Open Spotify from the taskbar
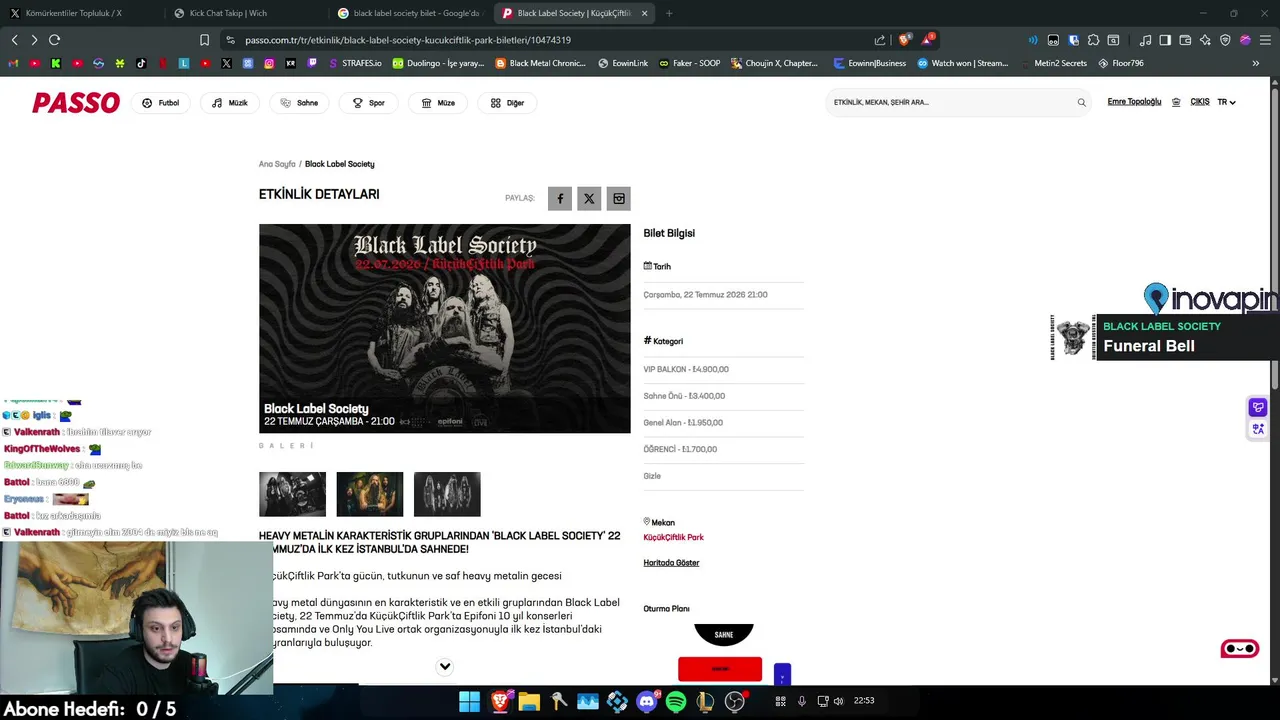This screenshot has height=720, width=1280. [x=676, y=701]
